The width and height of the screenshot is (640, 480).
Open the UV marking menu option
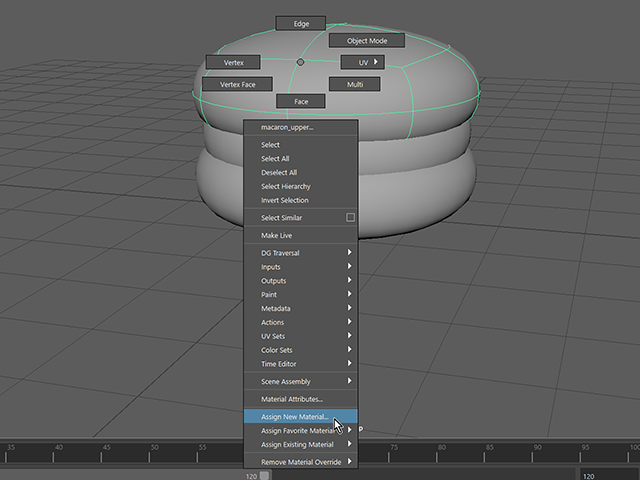click(x=363, y=62)
